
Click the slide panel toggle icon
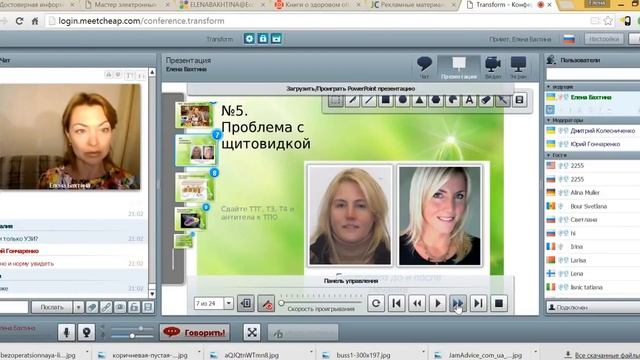coord(246,303)
